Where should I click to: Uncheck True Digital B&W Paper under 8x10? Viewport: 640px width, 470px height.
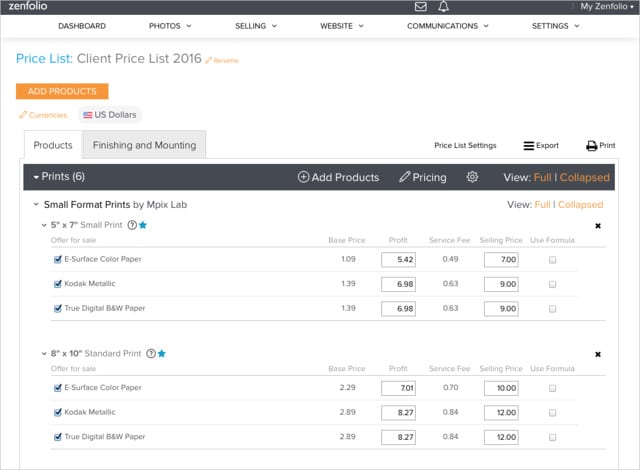point(58,436)
